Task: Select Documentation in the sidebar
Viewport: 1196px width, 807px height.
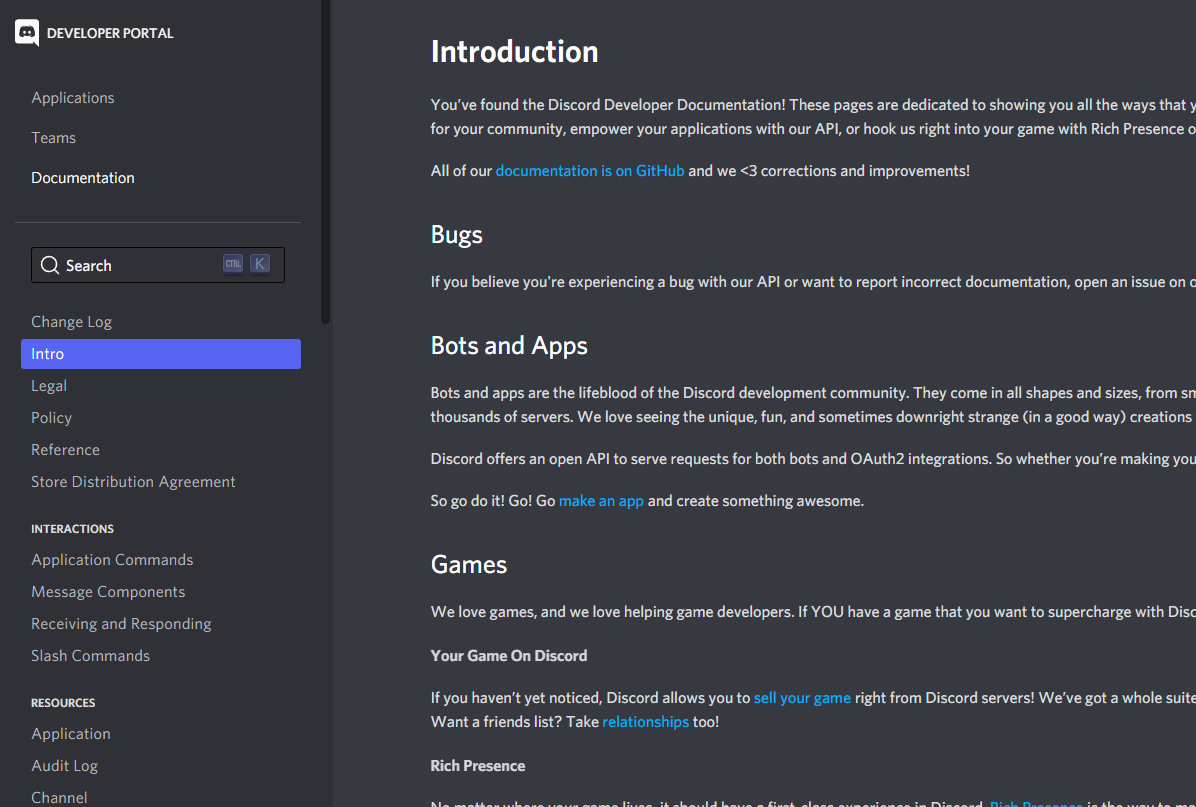Action: pos(82,178)
